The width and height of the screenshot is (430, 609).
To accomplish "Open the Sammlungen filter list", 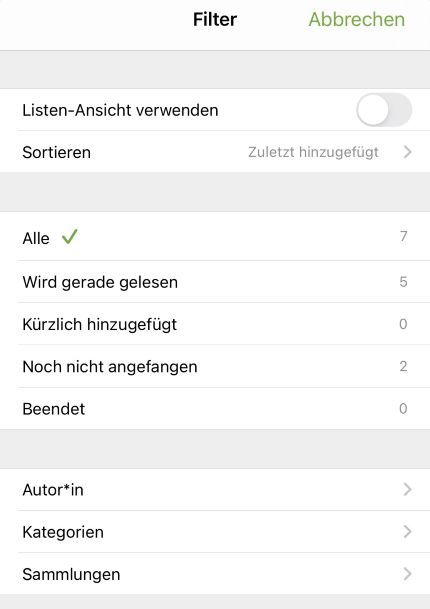I will 215,574.
